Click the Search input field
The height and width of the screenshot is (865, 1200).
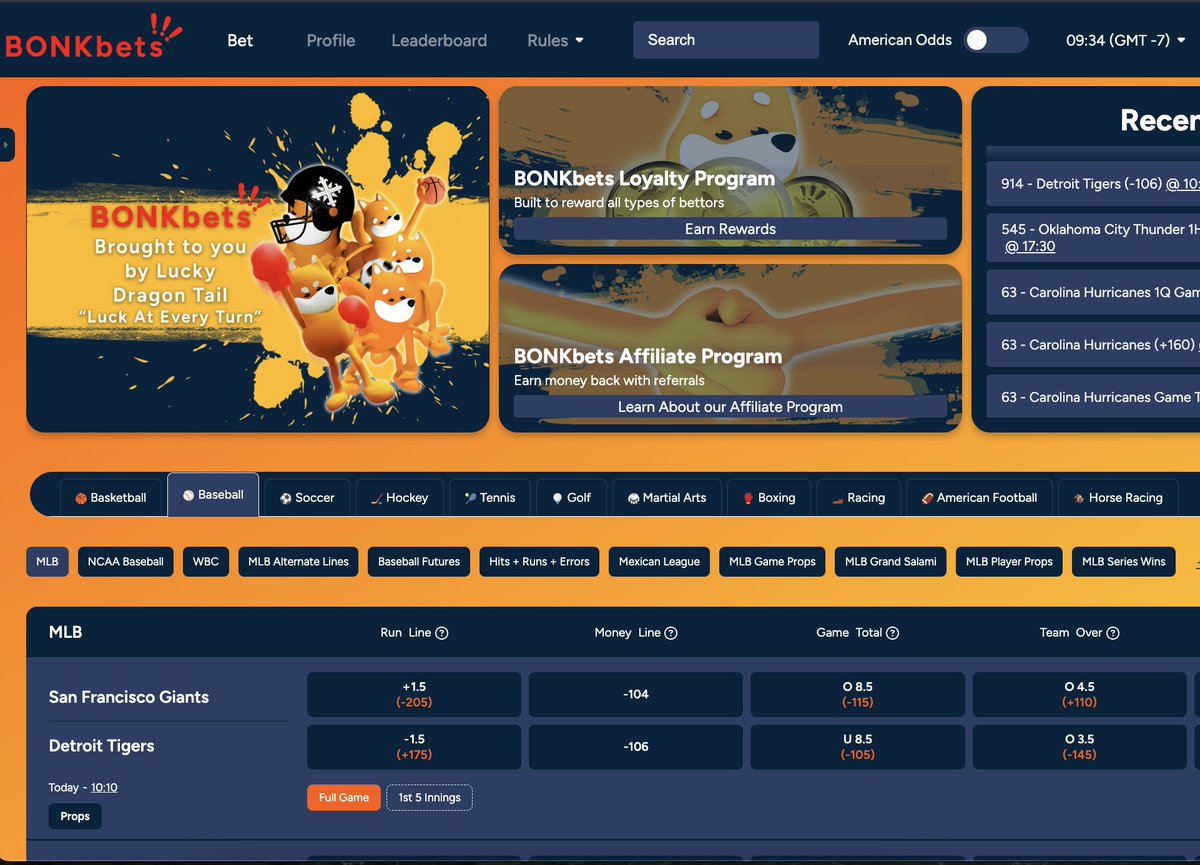726,40
